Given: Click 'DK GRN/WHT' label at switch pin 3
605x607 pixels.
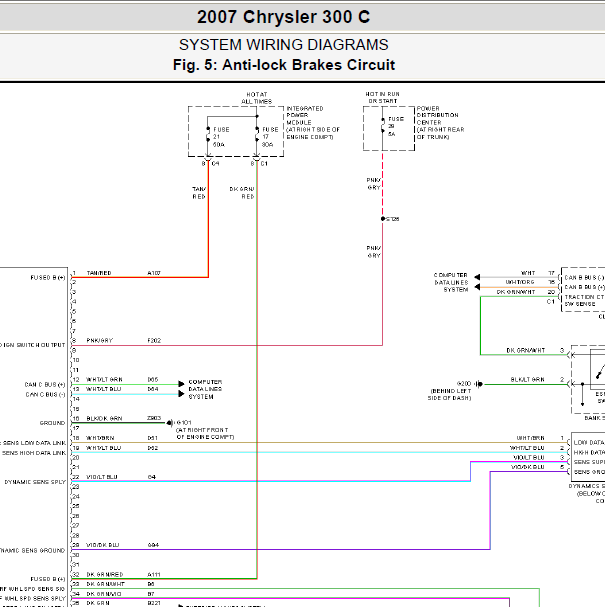Looking at the screenshot, I should tap(526, 350).
